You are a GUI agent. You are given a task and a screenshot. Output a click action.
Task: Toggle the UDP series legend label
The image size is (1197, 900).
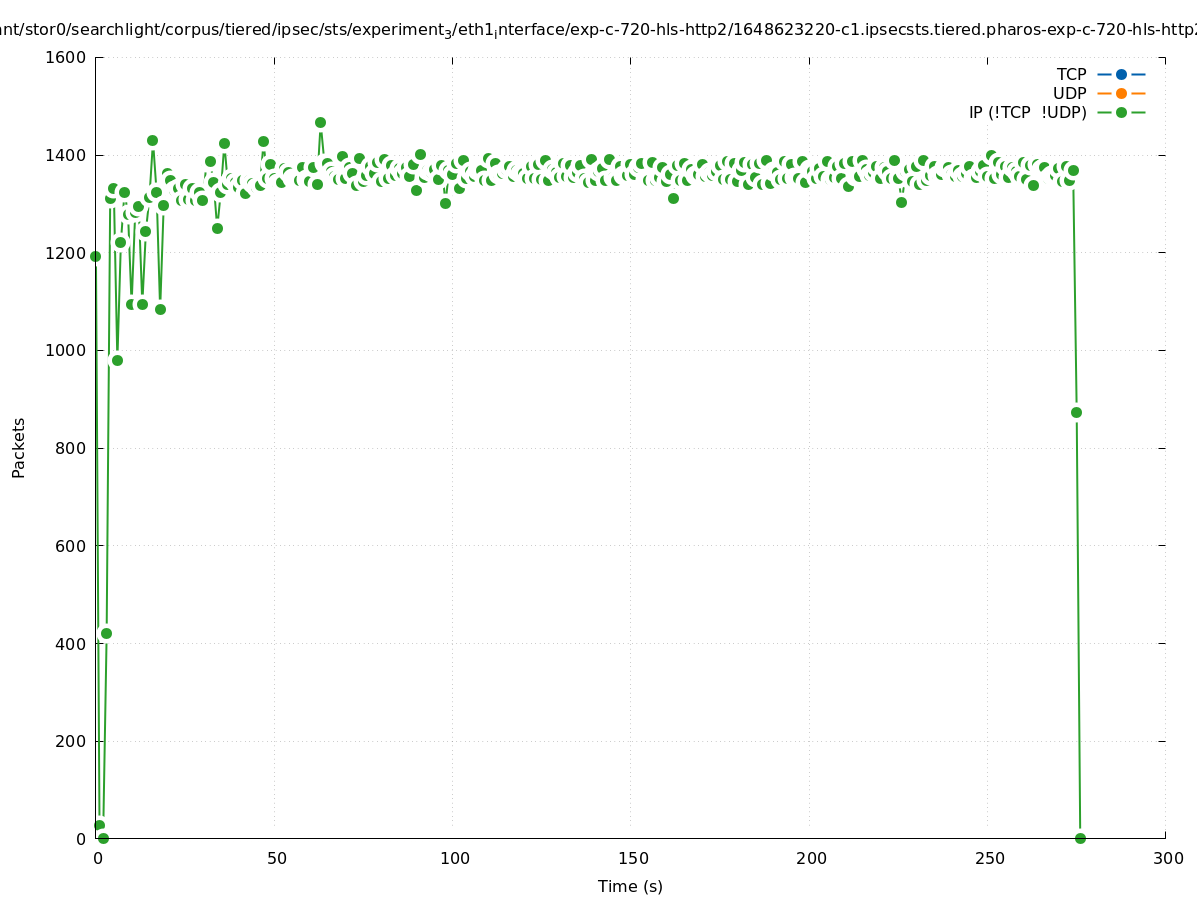point(1069,93)
